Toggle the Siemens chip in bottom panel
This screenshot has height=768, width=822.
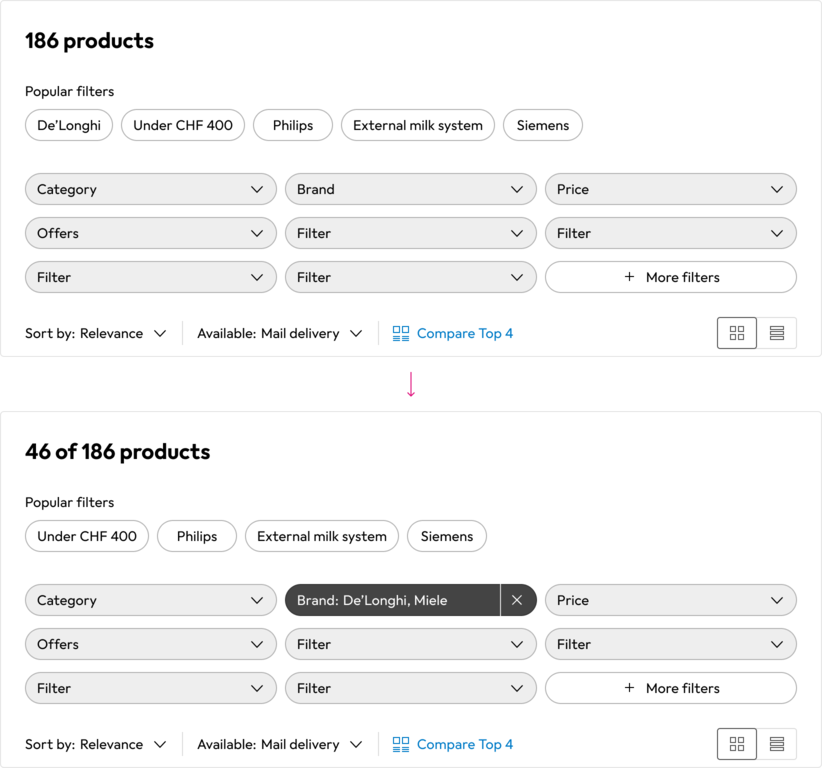pos(447,536)
